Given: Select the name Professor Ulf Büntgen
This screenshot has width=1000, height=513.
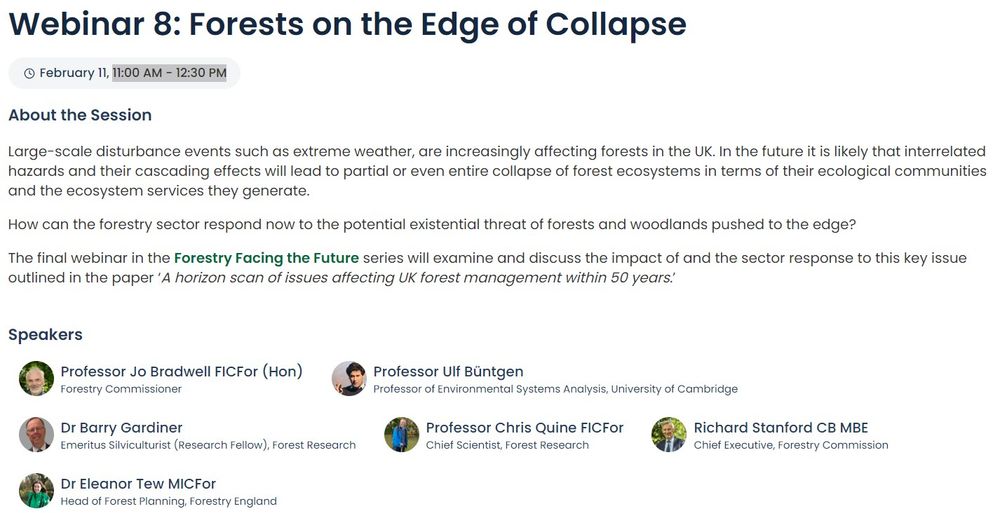Looking at the screenshot, I should [x=448, y=371].
